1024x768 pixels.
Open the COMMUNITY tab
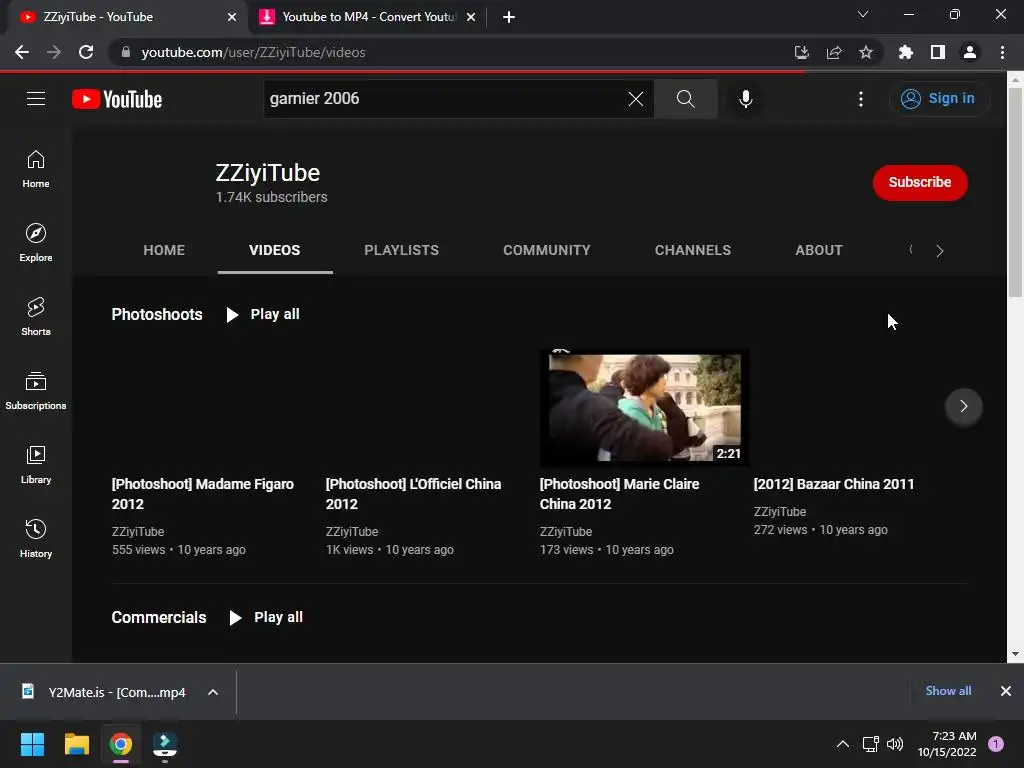[547, 250]
